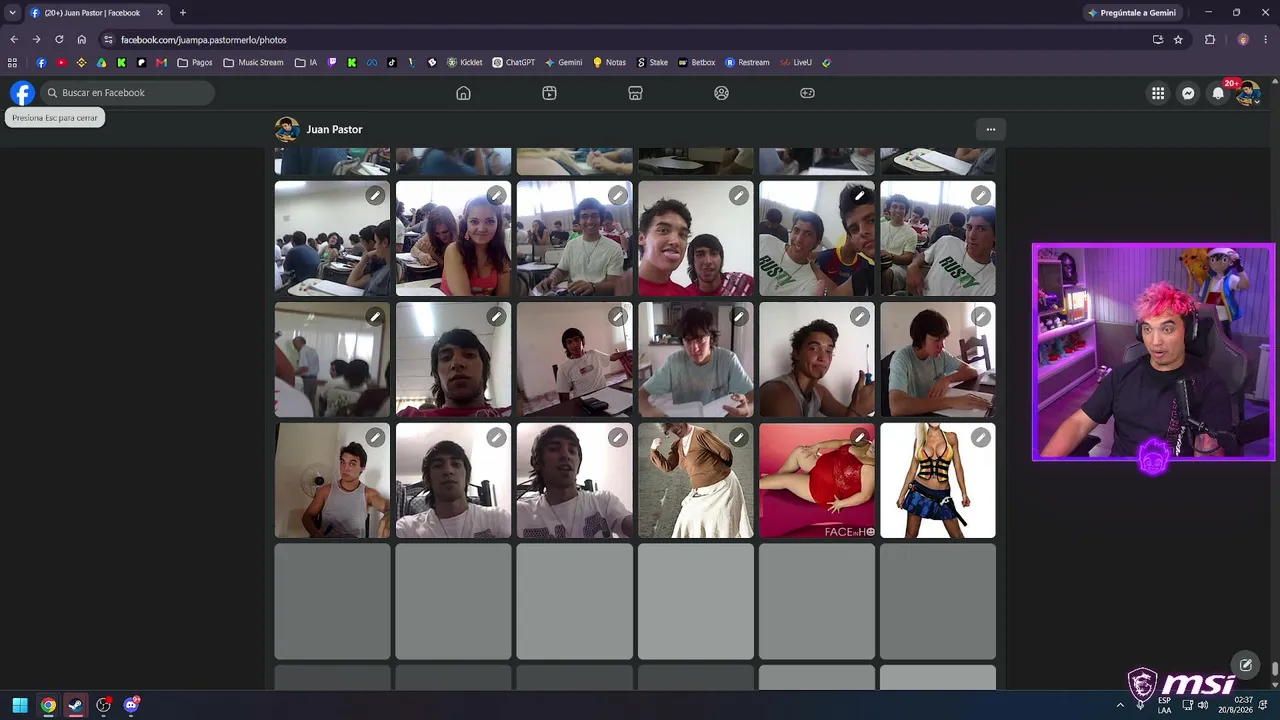
Task: Open the three-dot menu beside Juan Pastor
Action: (x=991, y=129)
